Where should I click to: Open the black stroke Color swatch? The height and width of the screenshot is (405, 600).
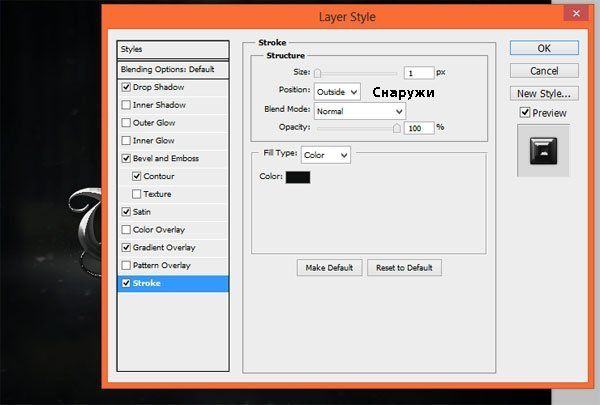(x=298, y=177)
